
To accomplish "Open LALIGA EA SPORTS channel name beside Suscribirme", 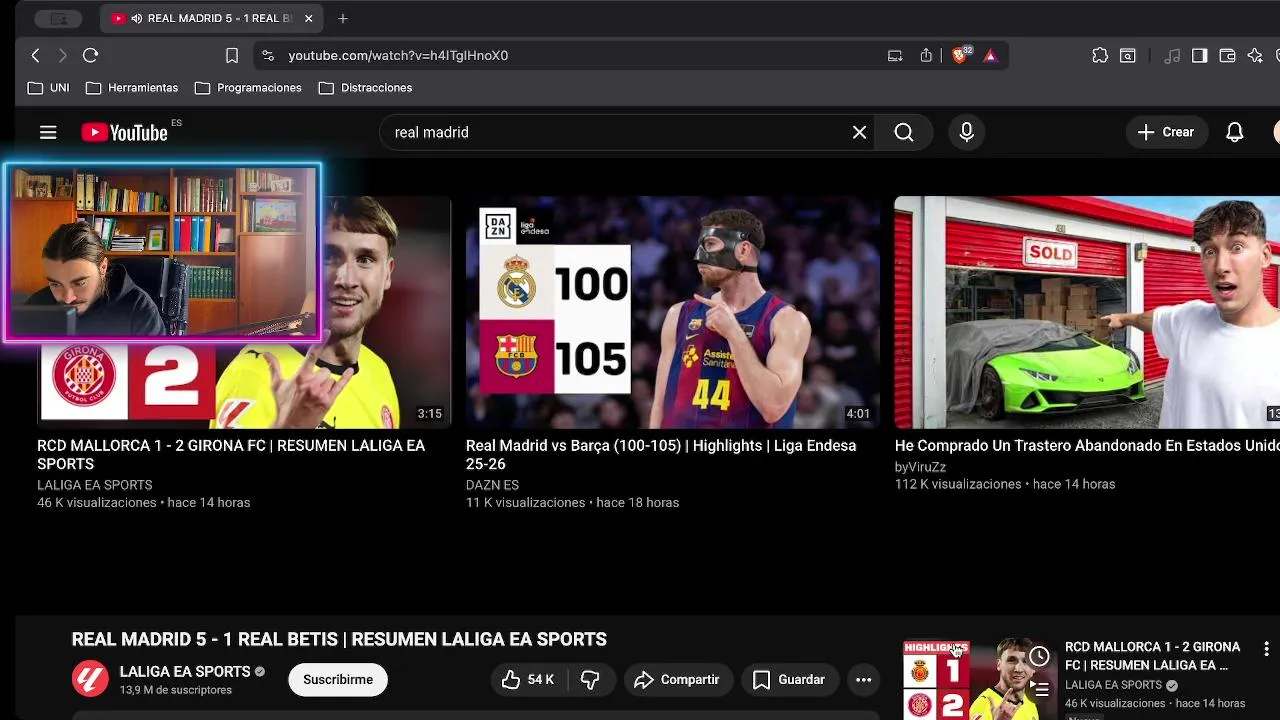I will click(x=185, y=672).
